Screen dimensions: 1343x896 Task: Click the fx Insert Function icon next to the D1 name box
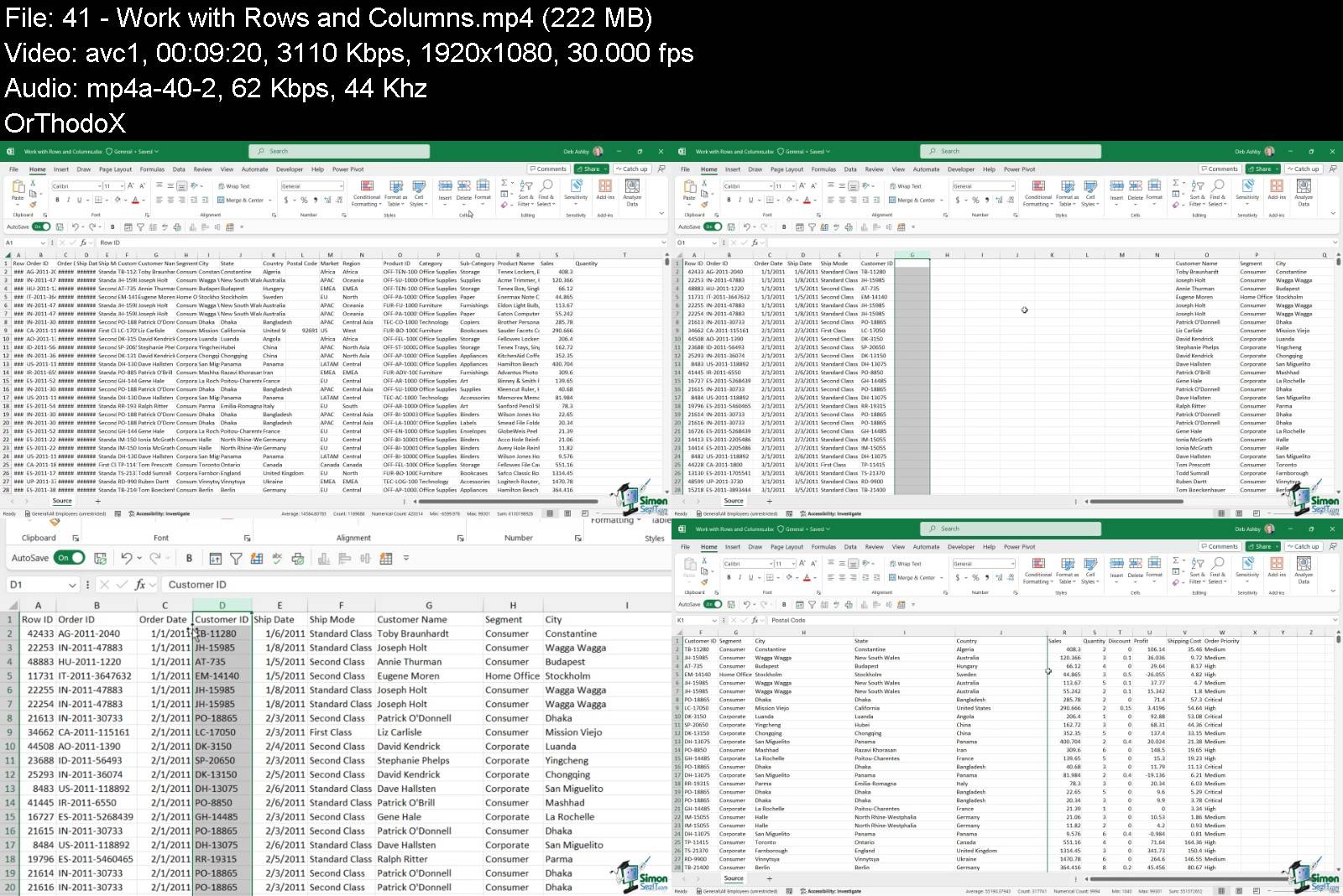tap(140, 585)
